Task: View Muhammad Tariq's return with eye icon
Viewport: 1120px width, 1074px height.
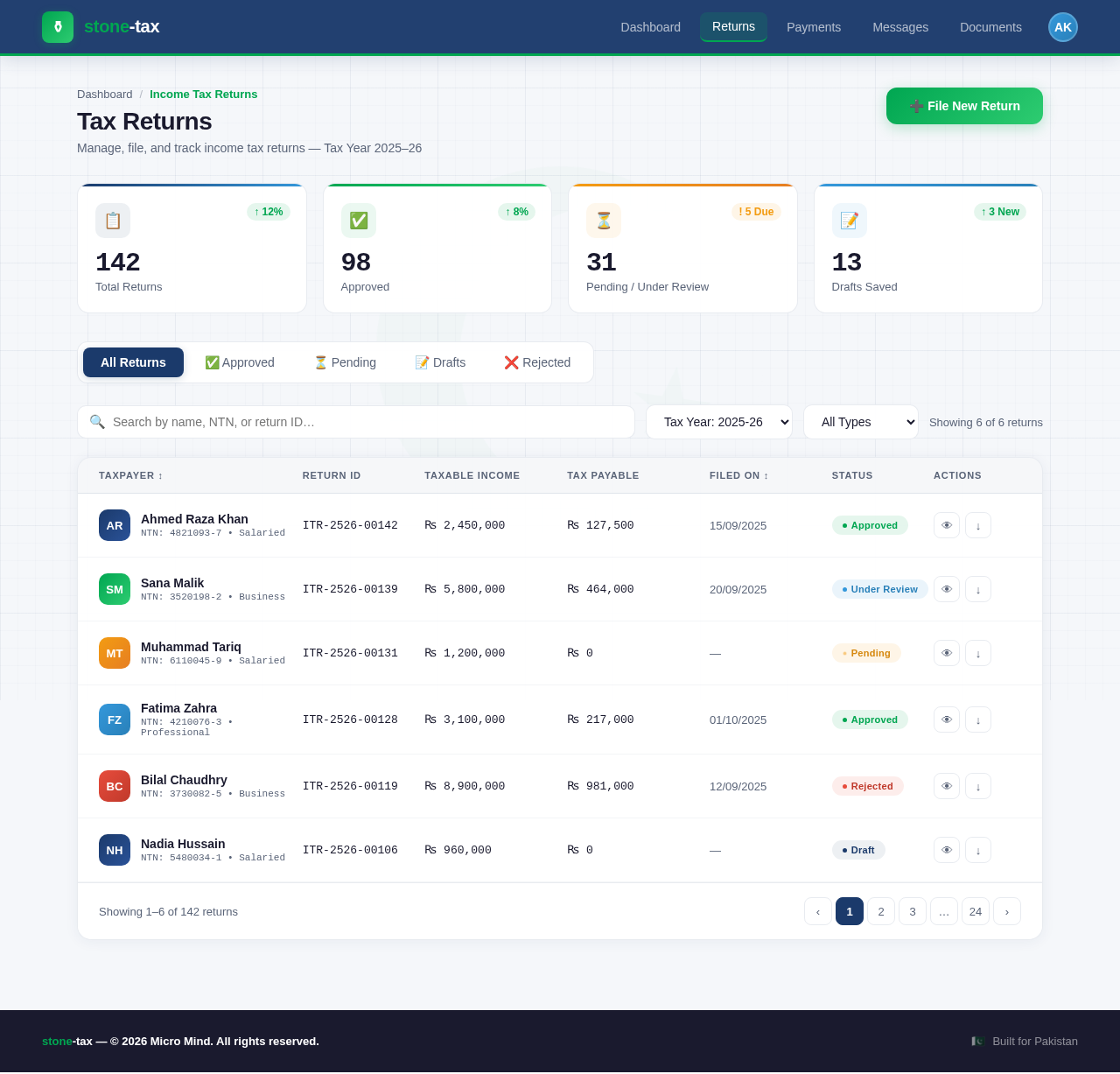Action: tap(946, 653)
